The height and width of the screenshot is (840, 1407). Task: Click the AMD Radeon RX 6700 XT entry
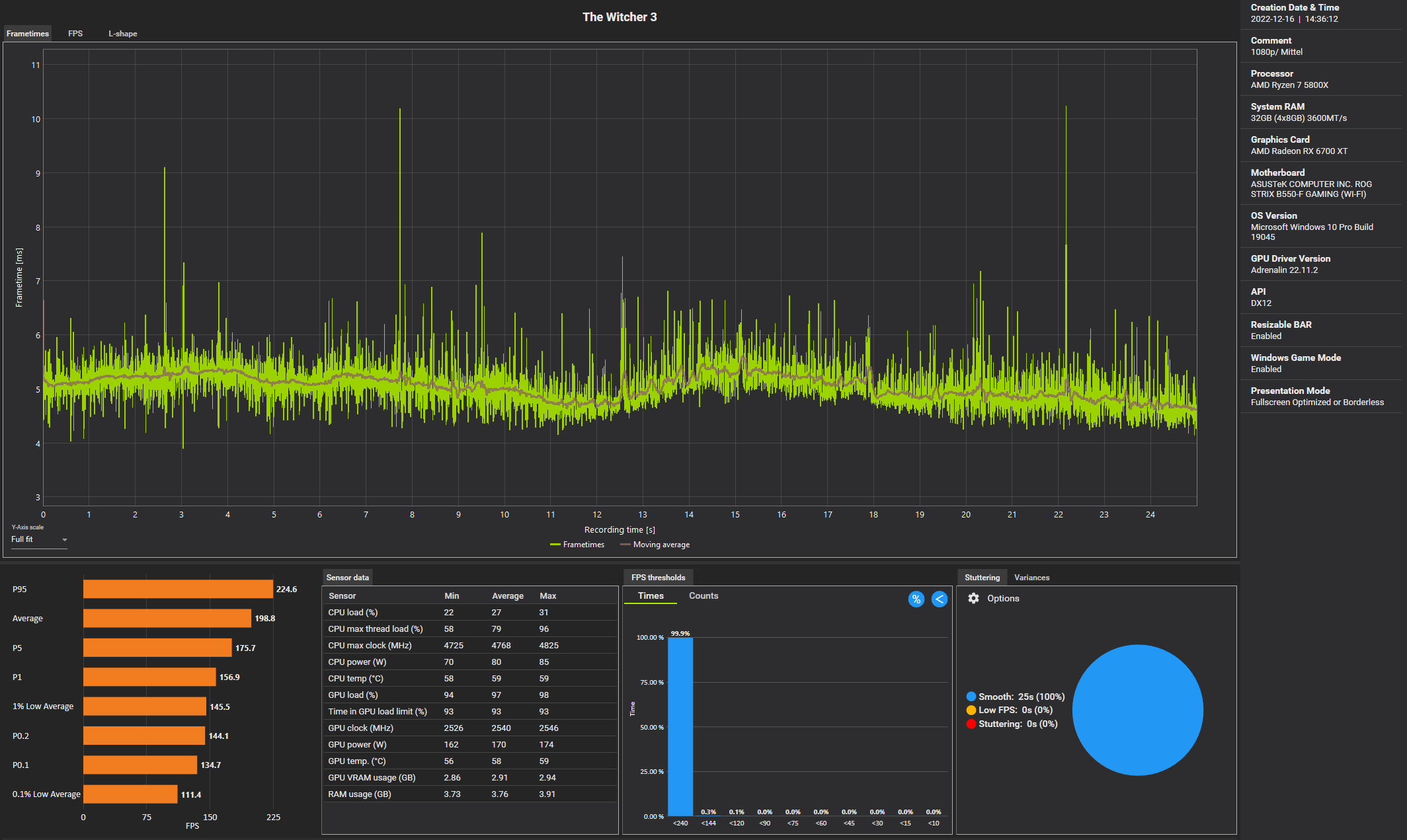(1299, 151)
